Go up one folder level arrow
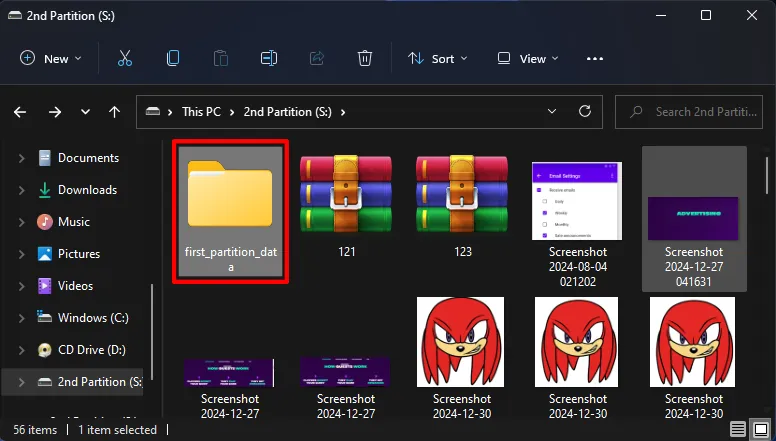Screen dimensions: 776x441 click(114, 112)
